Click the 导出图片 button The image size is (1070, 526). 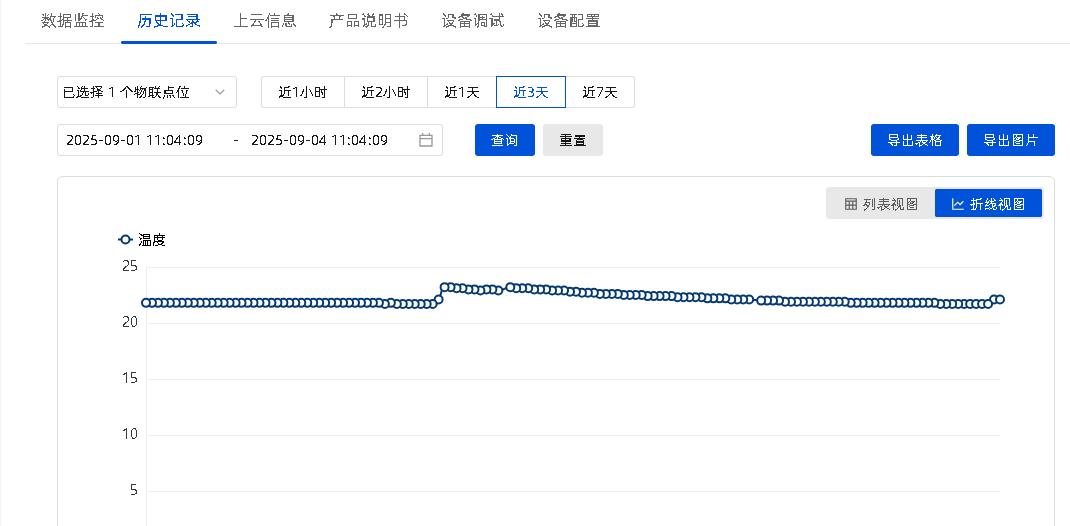pos(1011,141)
